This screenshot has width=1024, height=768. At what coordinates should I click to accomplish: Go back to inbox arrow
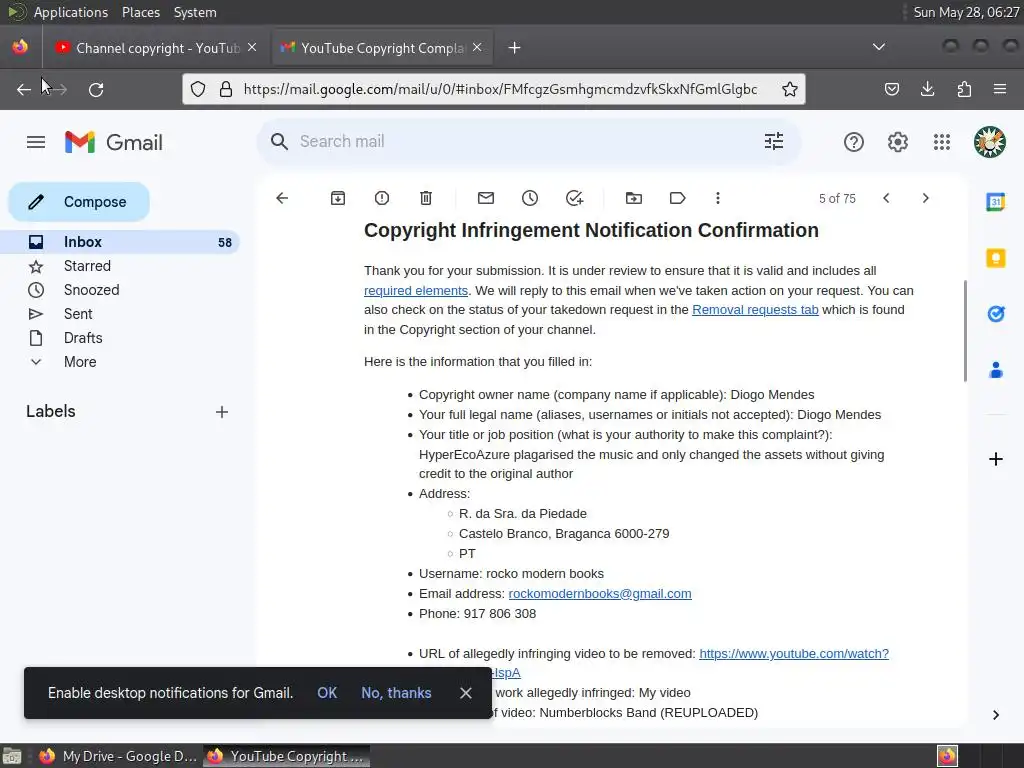click(282, 198)
